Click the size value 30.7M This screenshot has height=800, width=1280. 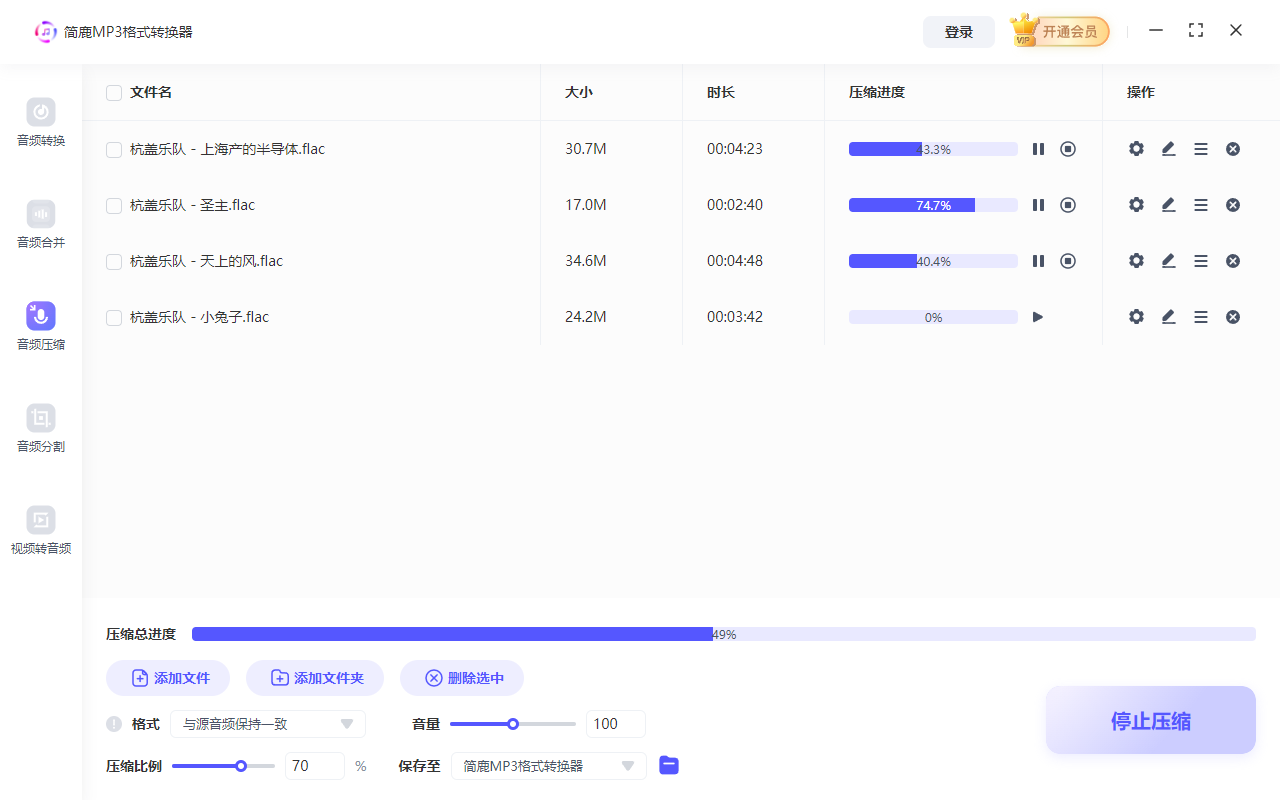tap(586, 149)
